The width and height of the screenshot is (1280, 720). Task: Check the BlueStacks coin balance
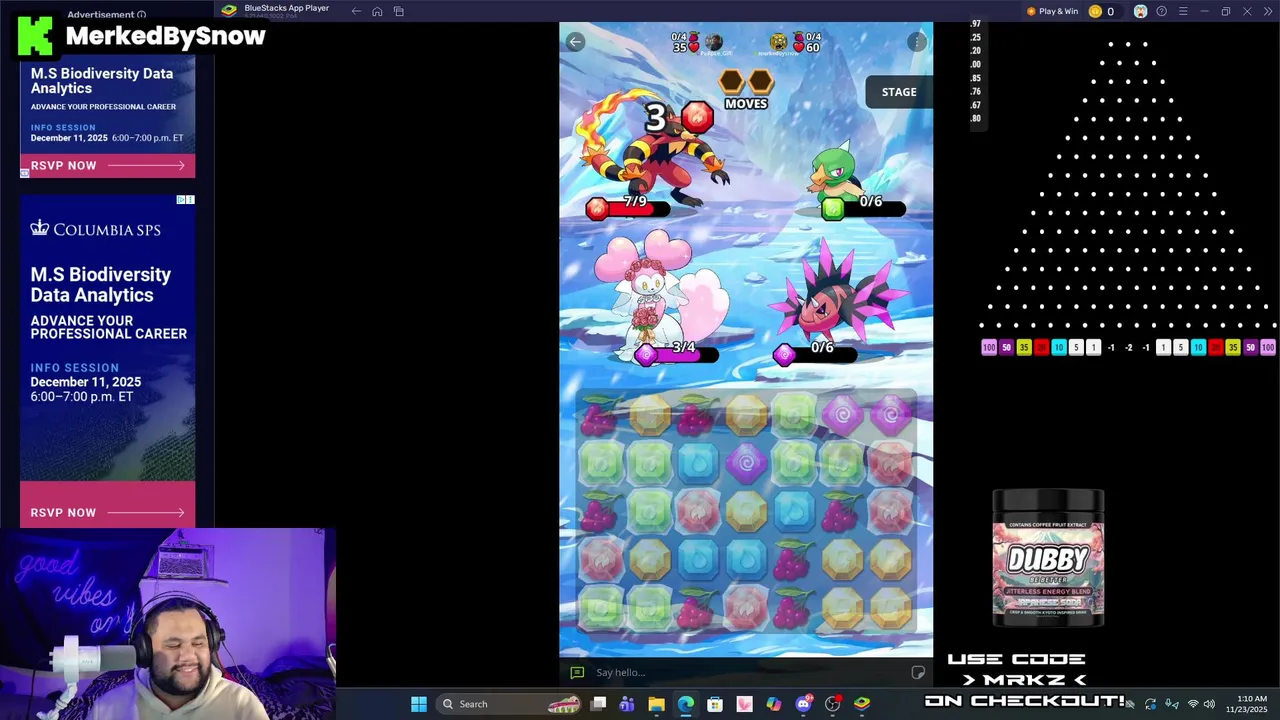1101,11
